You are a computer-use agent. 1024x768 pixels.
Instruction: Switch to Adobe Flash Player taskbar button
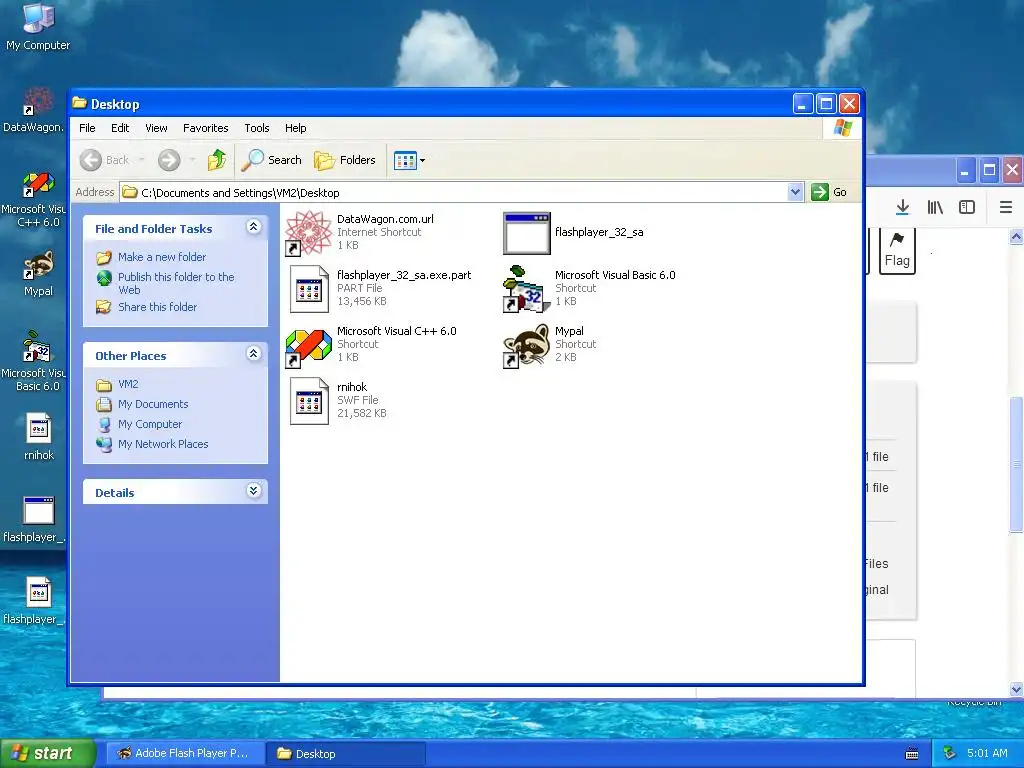tap(184, 754)
